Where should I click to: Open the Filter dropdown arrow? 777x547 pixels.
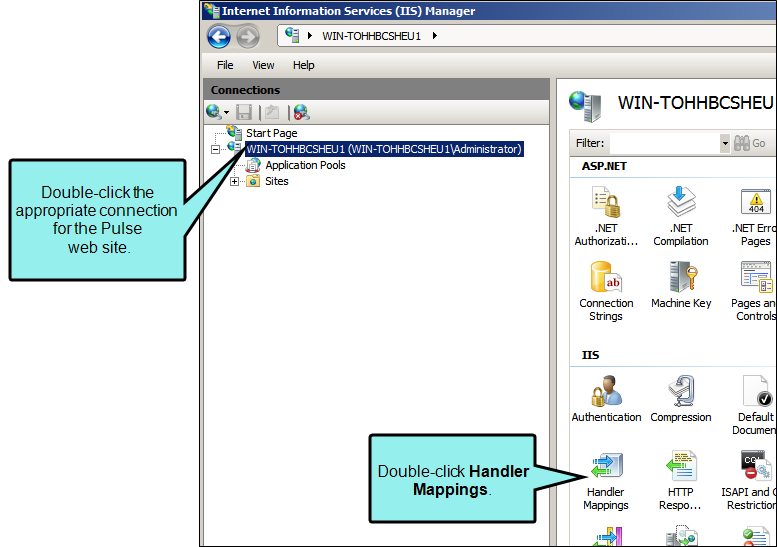click(725, 144)
